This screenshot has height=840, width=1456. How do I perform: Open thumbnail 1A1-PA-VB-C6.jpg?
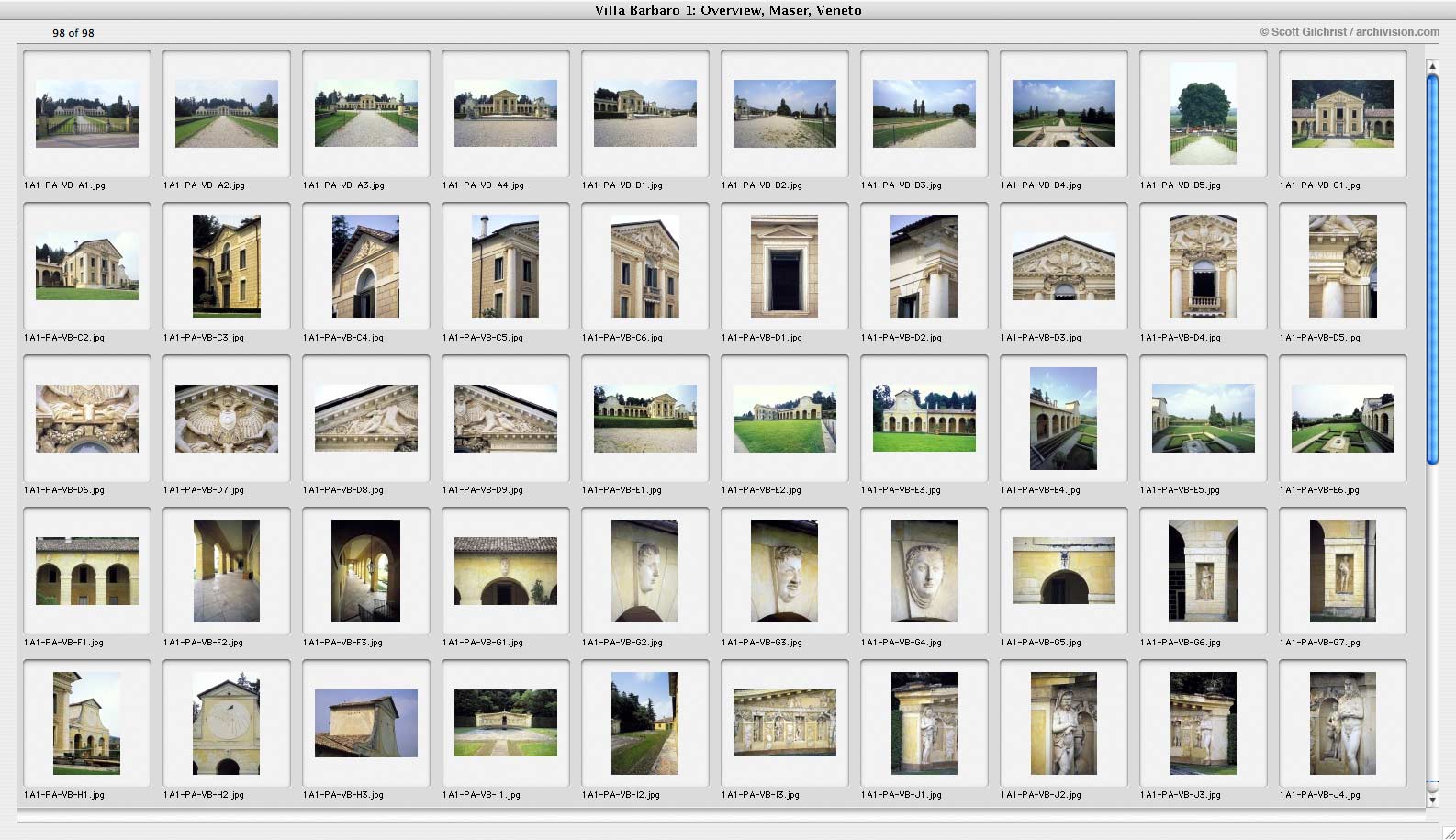click(x=645, y=266)
